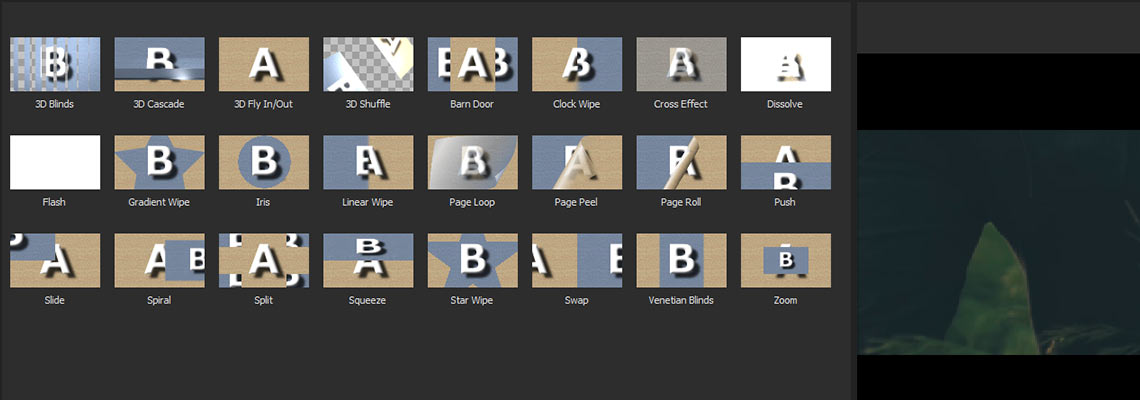Click the "Linear Wipe" label text

click(368, 202)
